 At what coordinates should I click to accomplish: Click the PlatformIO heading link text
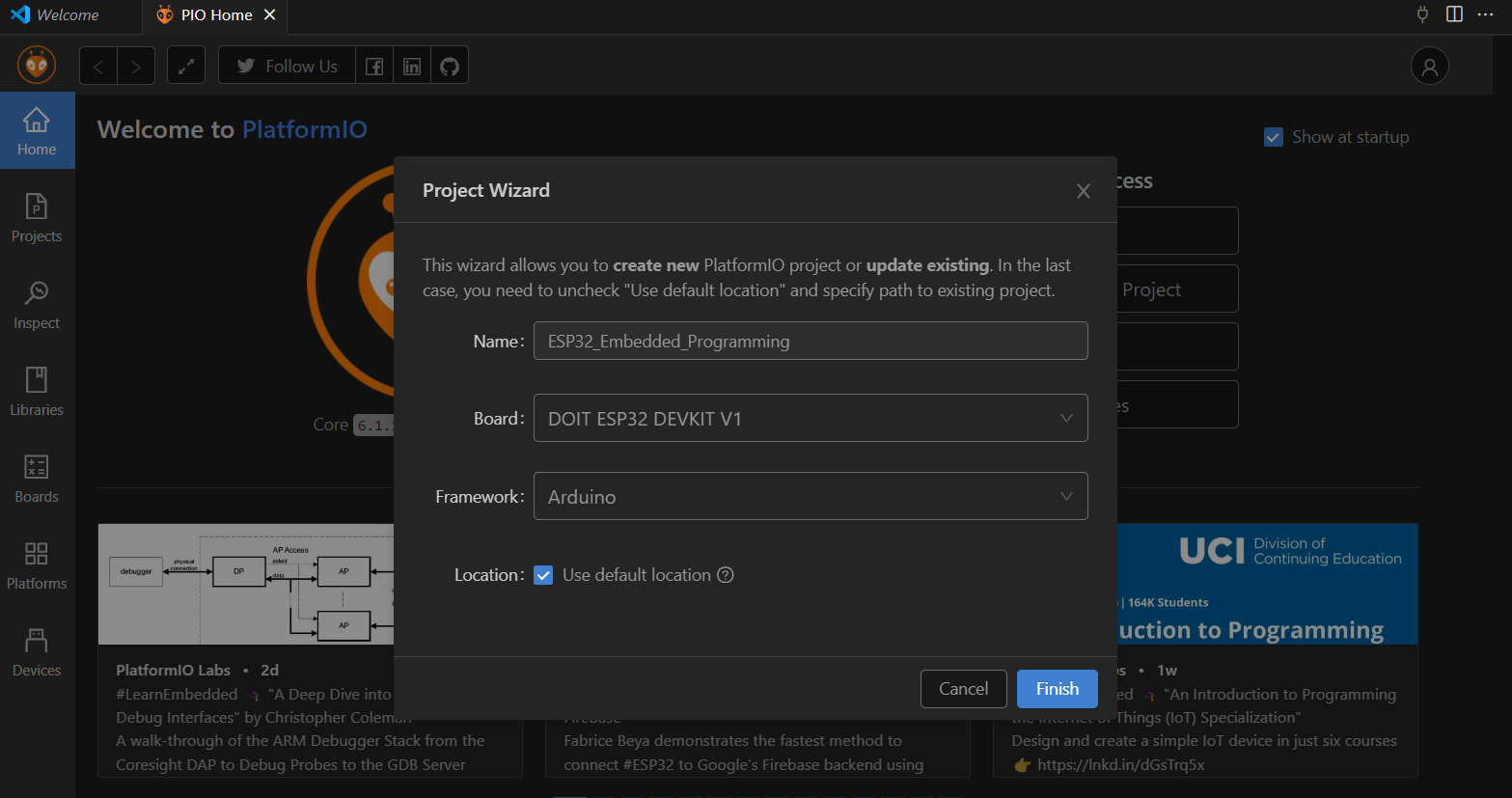305,129
